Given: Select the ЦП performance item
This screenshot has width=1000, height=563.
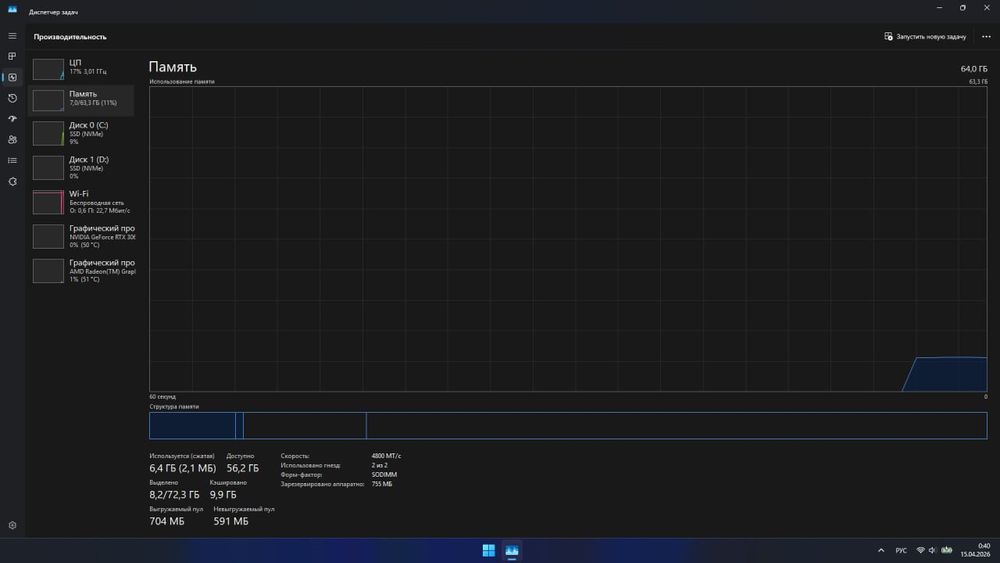Looking at the screenshot, I should point(82,68).
